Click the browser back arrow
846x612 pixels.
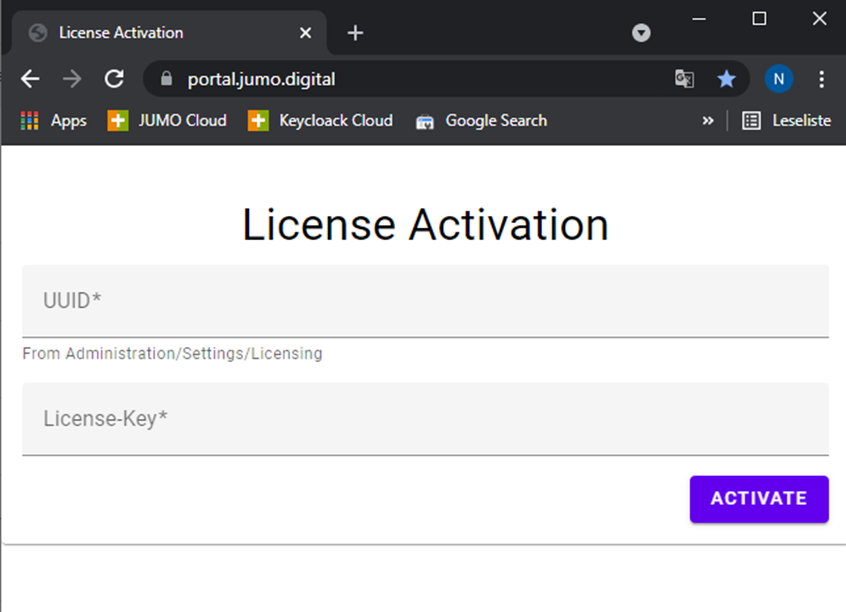(30, 79)
